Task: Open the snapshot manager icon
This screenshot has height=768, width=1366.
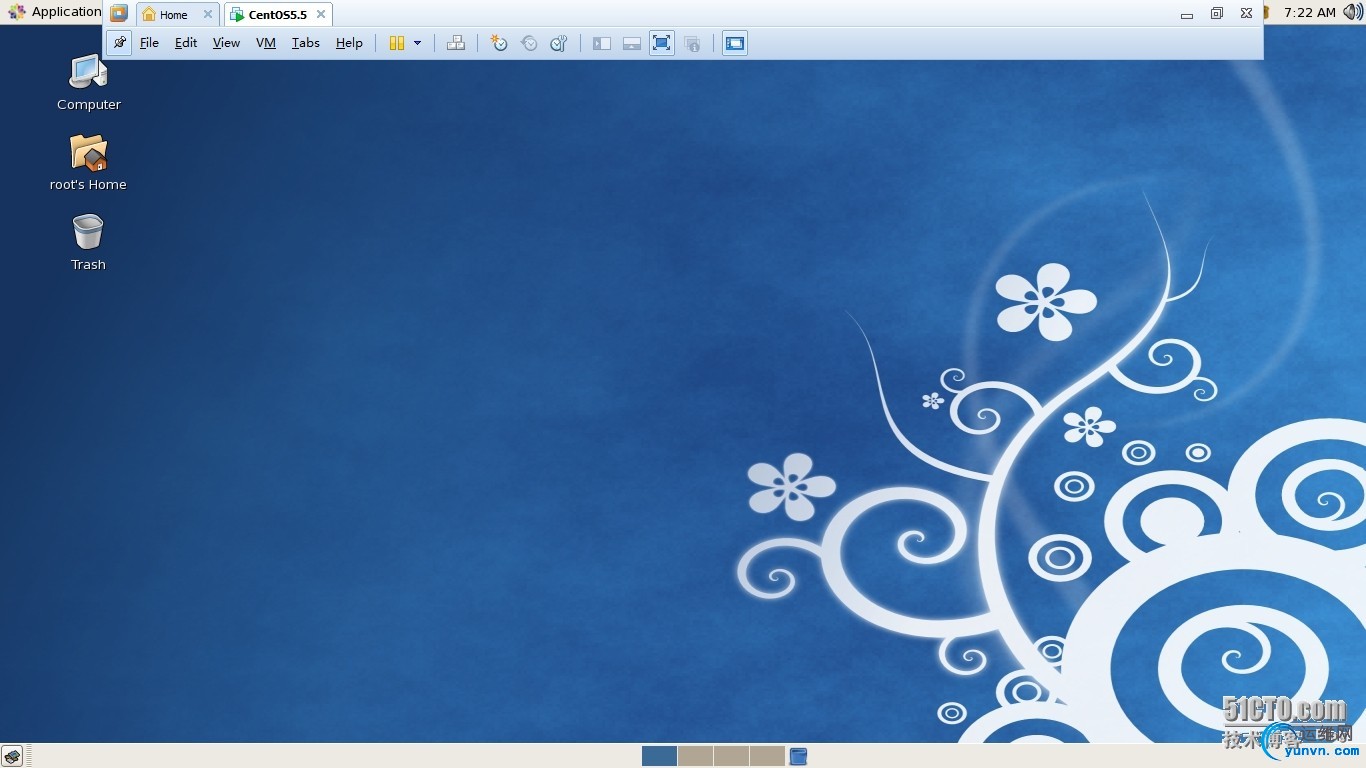Action: pyautogui.click(x=559, y=43)
